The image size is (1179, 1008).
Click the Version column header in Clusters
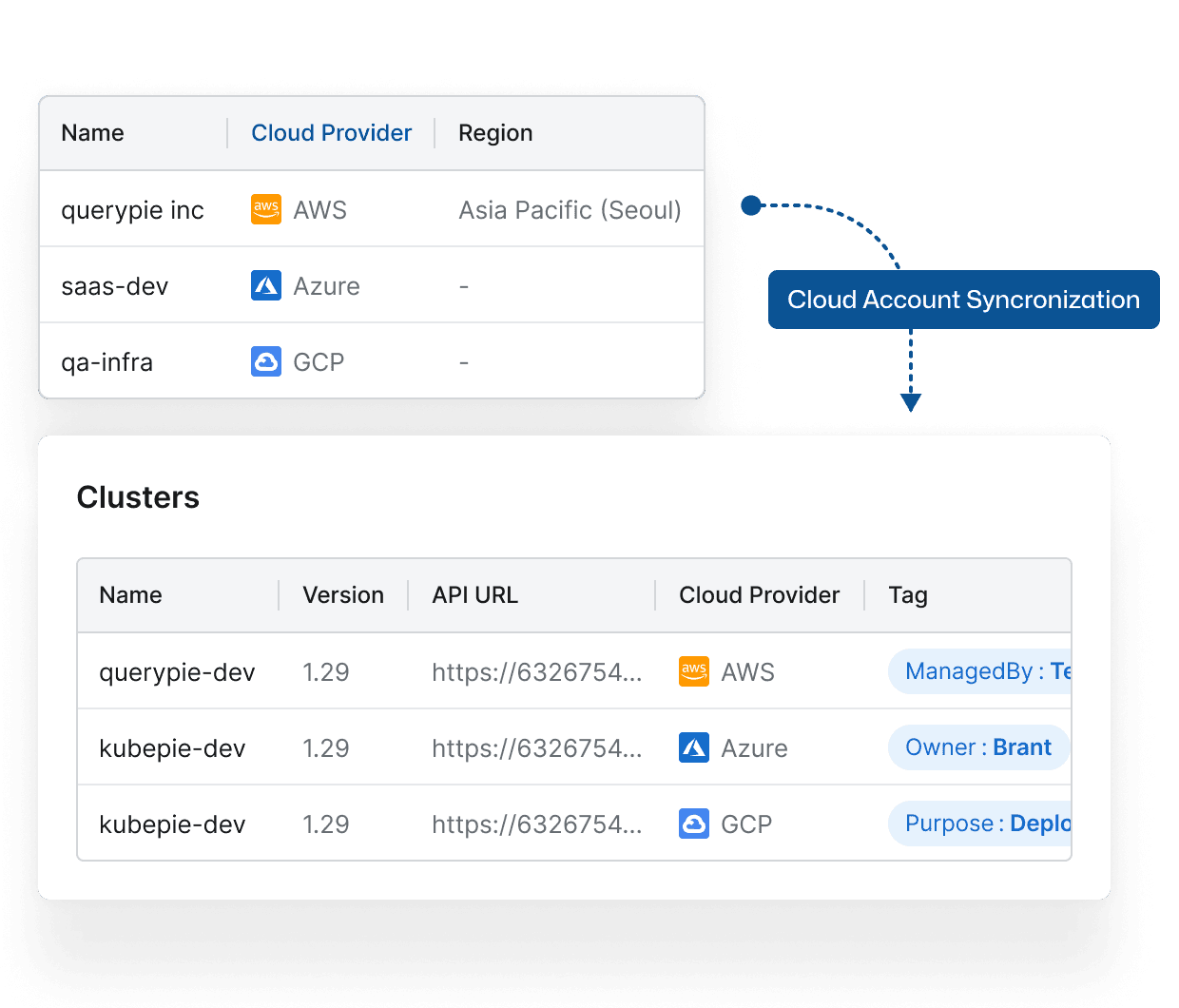click(342, 595)
